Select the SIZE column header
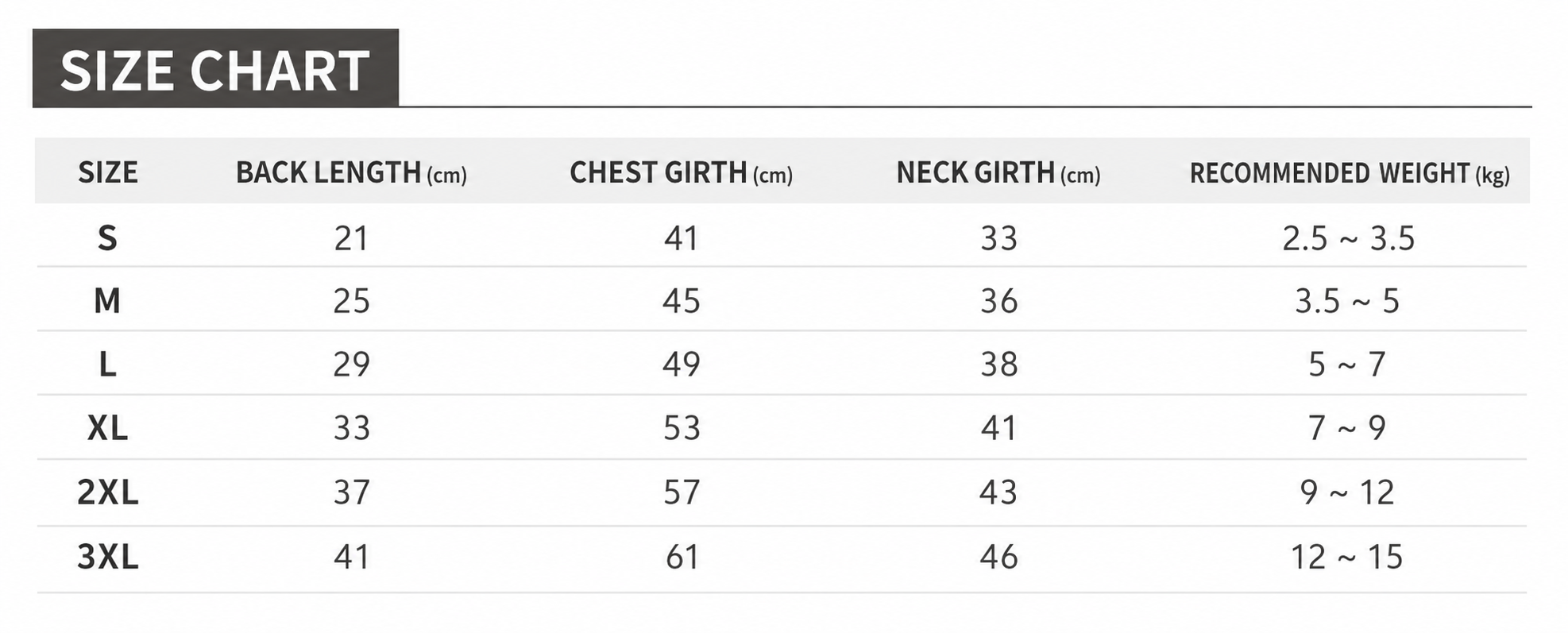The width and height of the screenshot is (1568, 633). click(x=108, y=172)
